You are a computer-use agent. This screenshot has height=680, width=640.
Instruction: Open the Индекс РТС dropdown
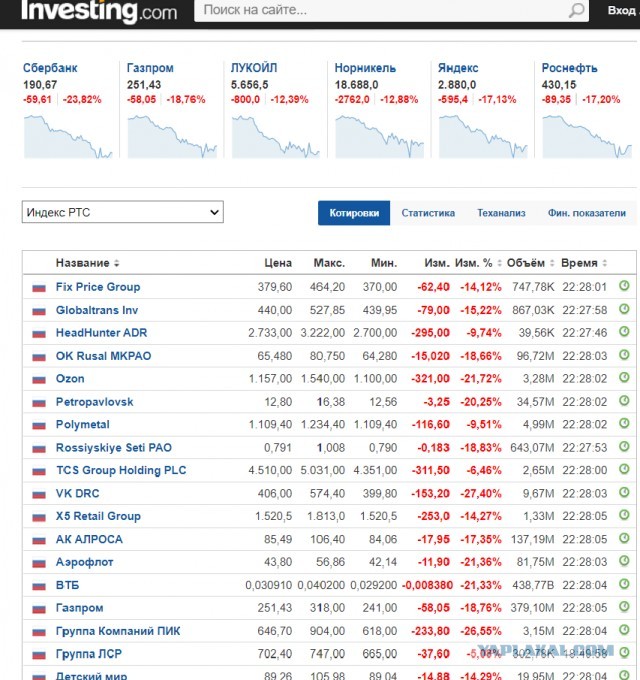(x=123, y=212)
